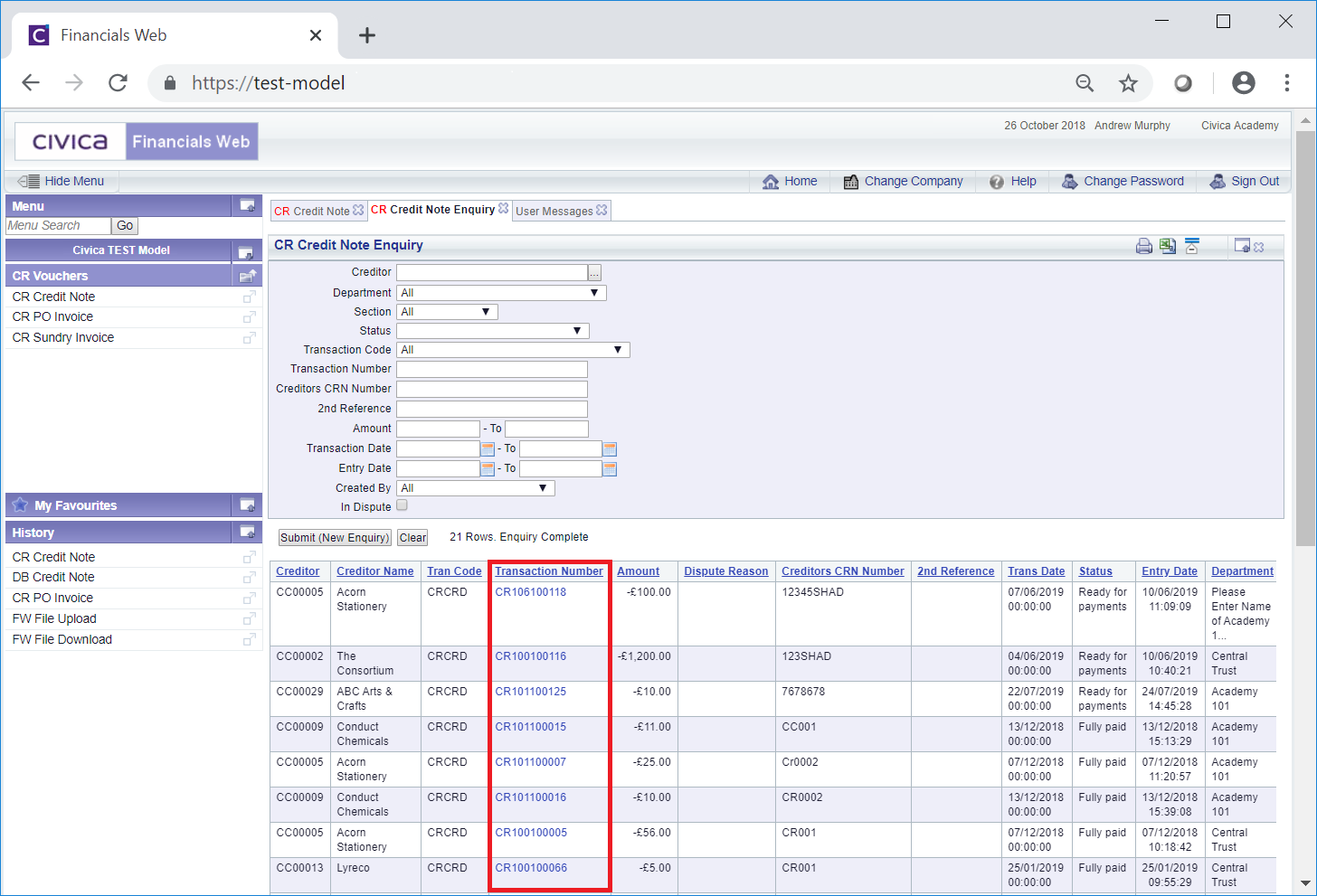Screen dimensions: 1317x896
Task: Open the Transaction Code dropdown
Action: 513,350
